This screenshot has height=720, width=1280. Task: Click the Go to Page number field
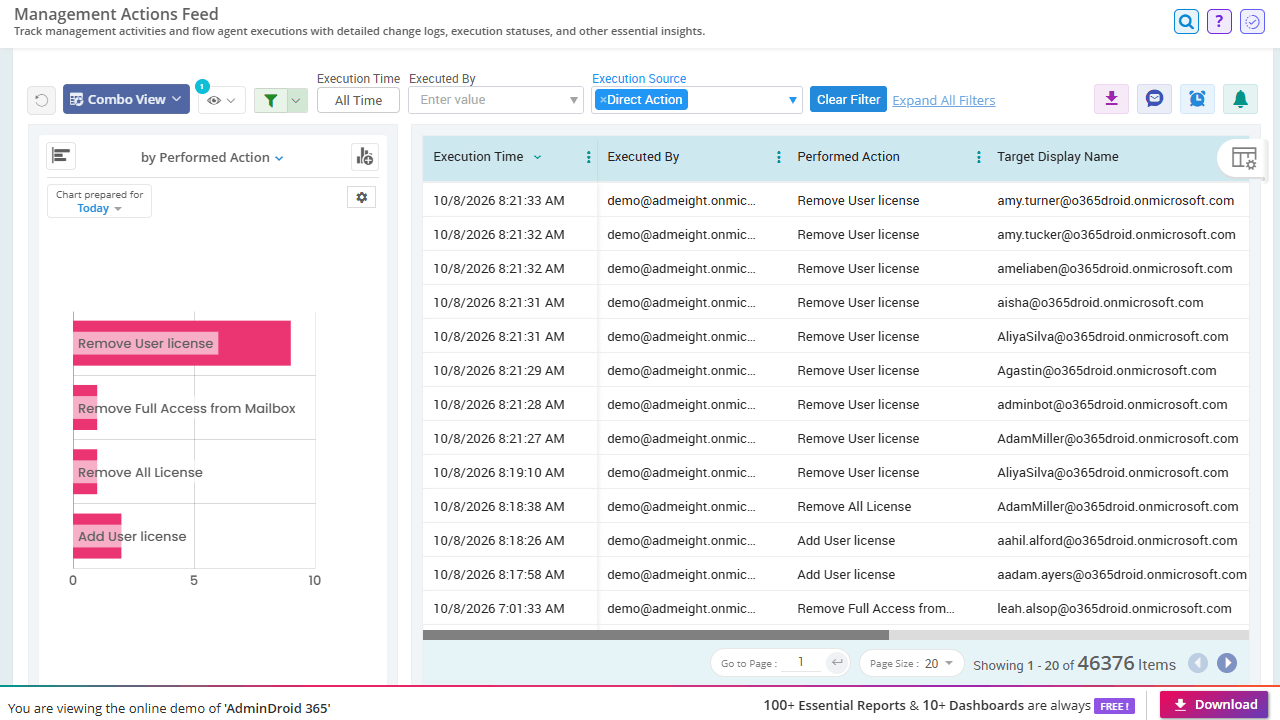click(803, 662)
